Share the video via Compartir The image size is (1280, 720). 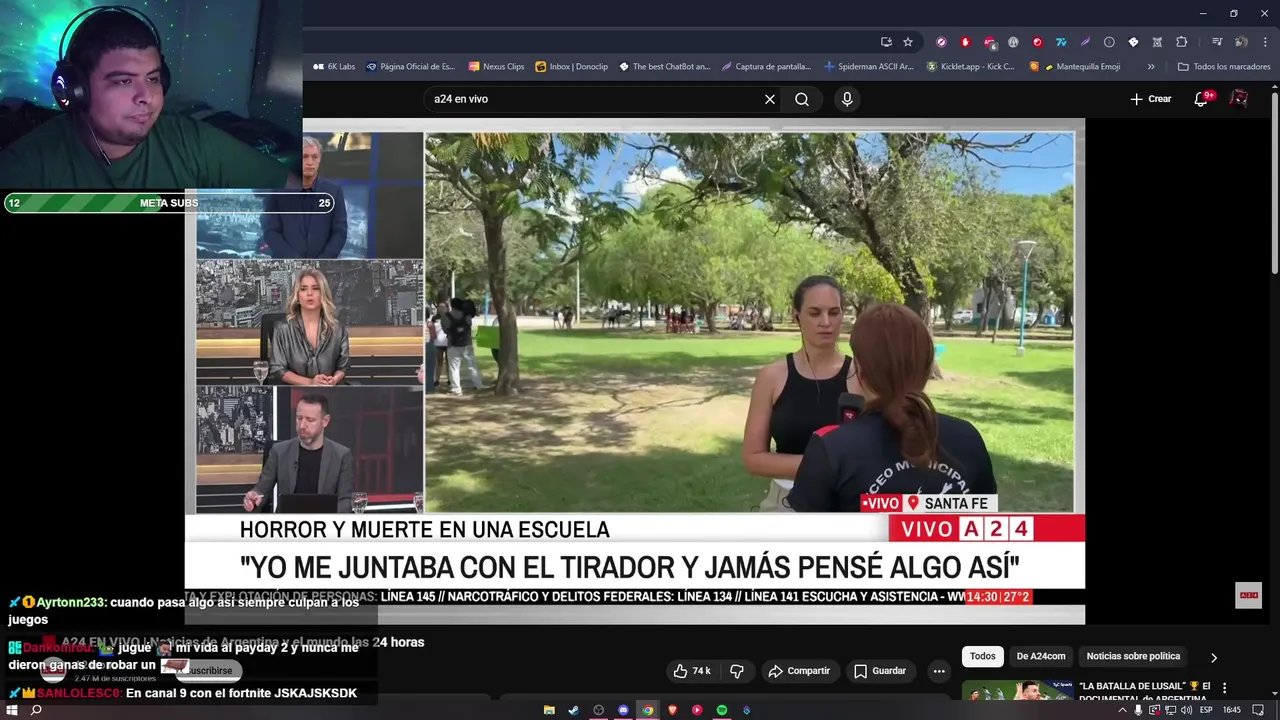tap(799, 671)
